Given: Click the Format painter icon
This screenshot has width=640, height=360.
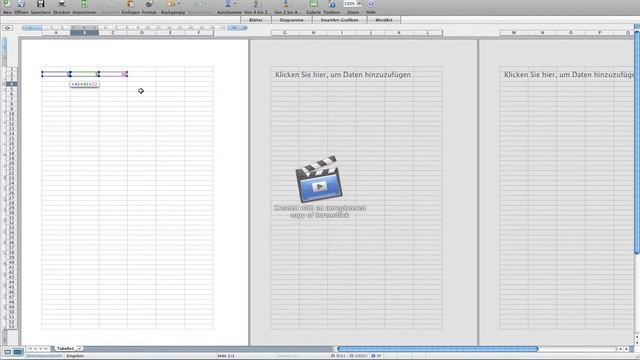Looking at the screenshot, I should pyautogui.click(x=149, y=4).
